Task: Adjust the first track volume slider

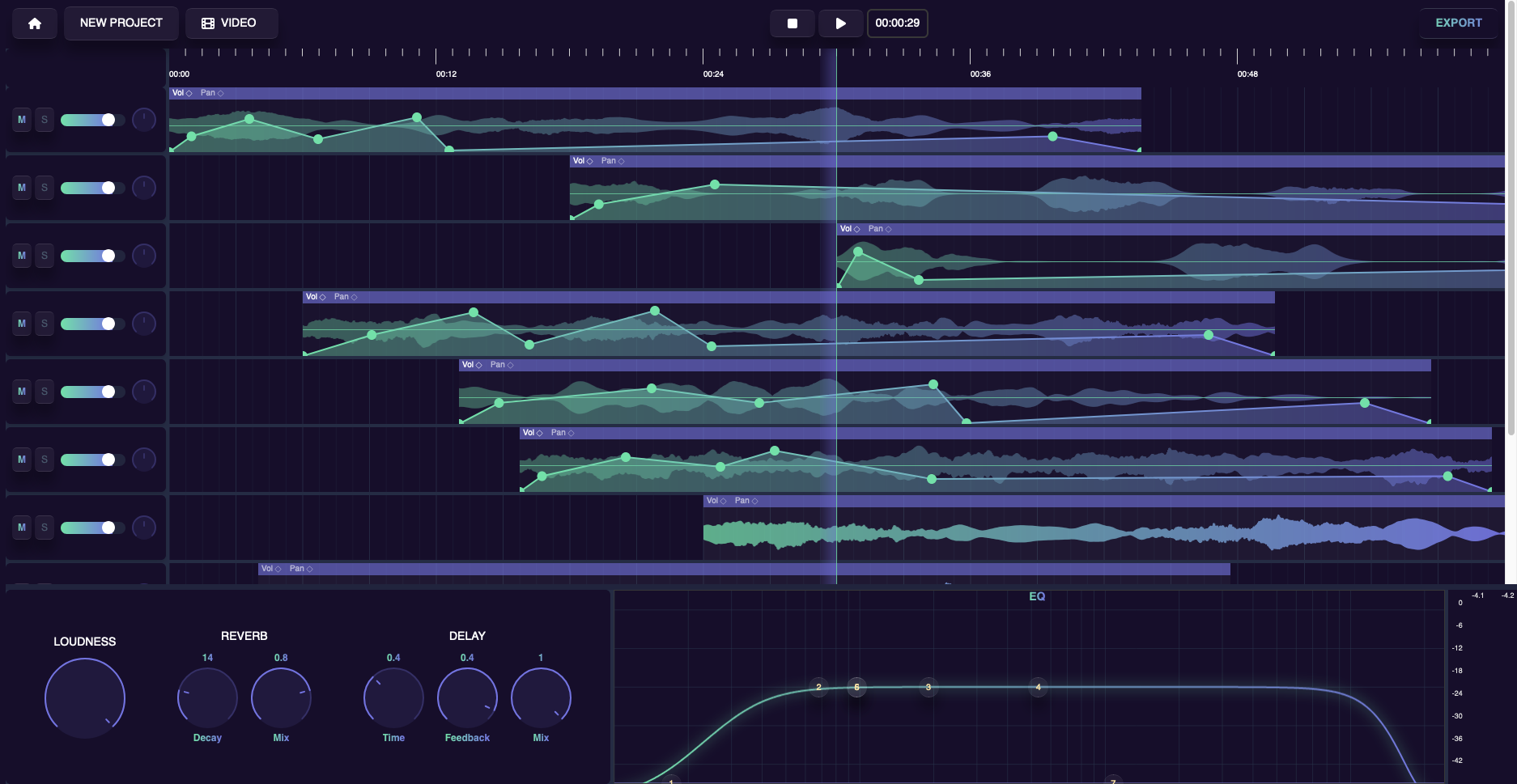Action: click(92, 120)
